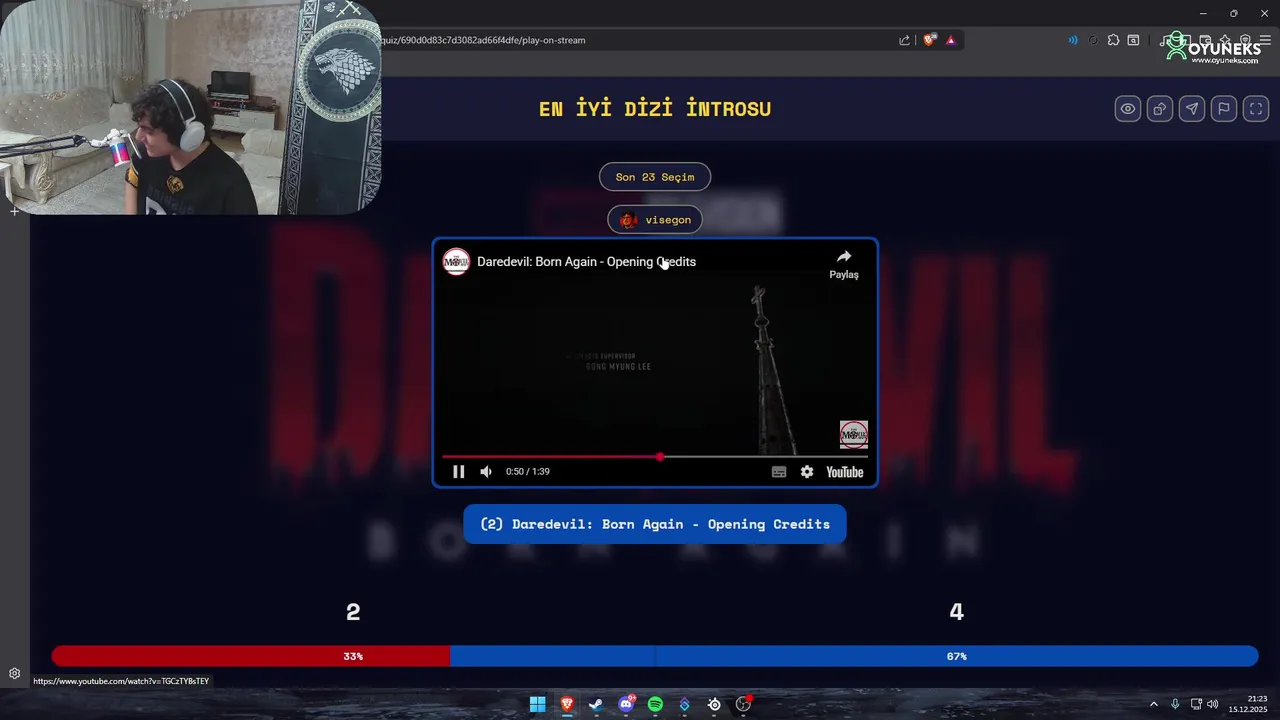This screenshot has width=1280, height=720.
Task: Click the paper plane send icon
Action: (1191, 109)
